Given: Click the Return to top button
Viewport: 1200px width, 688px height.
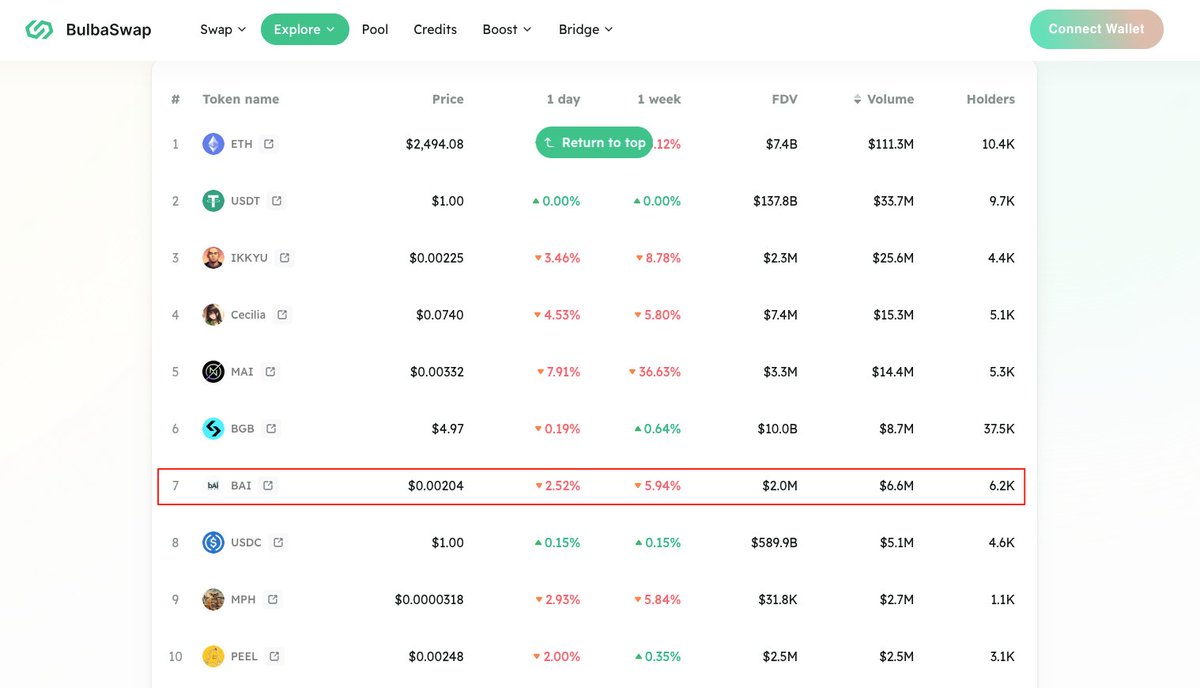Looking at the screenshot, I should 594,143.
